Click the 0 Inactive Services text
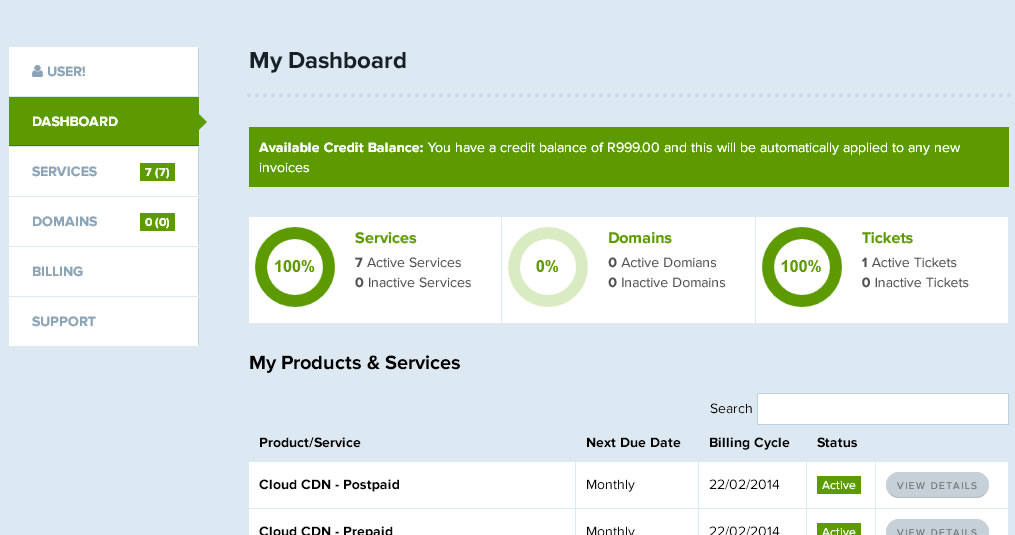1015x535 pixels. pos(413,282)
